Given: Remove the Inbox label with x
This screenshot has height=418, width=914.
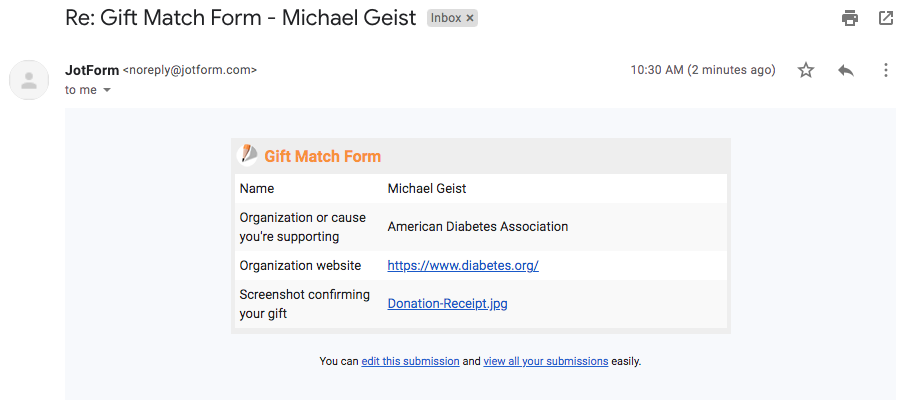Looking at the screenshot, I should tap(470, 18).
